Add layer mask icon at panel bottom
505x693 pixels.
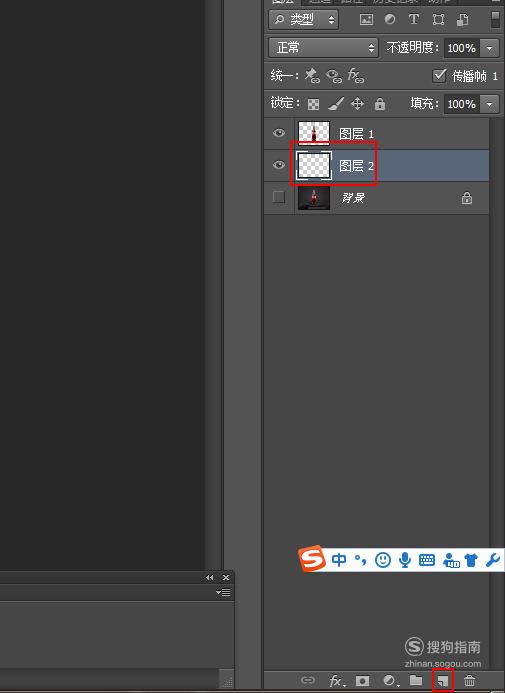pos(362,681)
